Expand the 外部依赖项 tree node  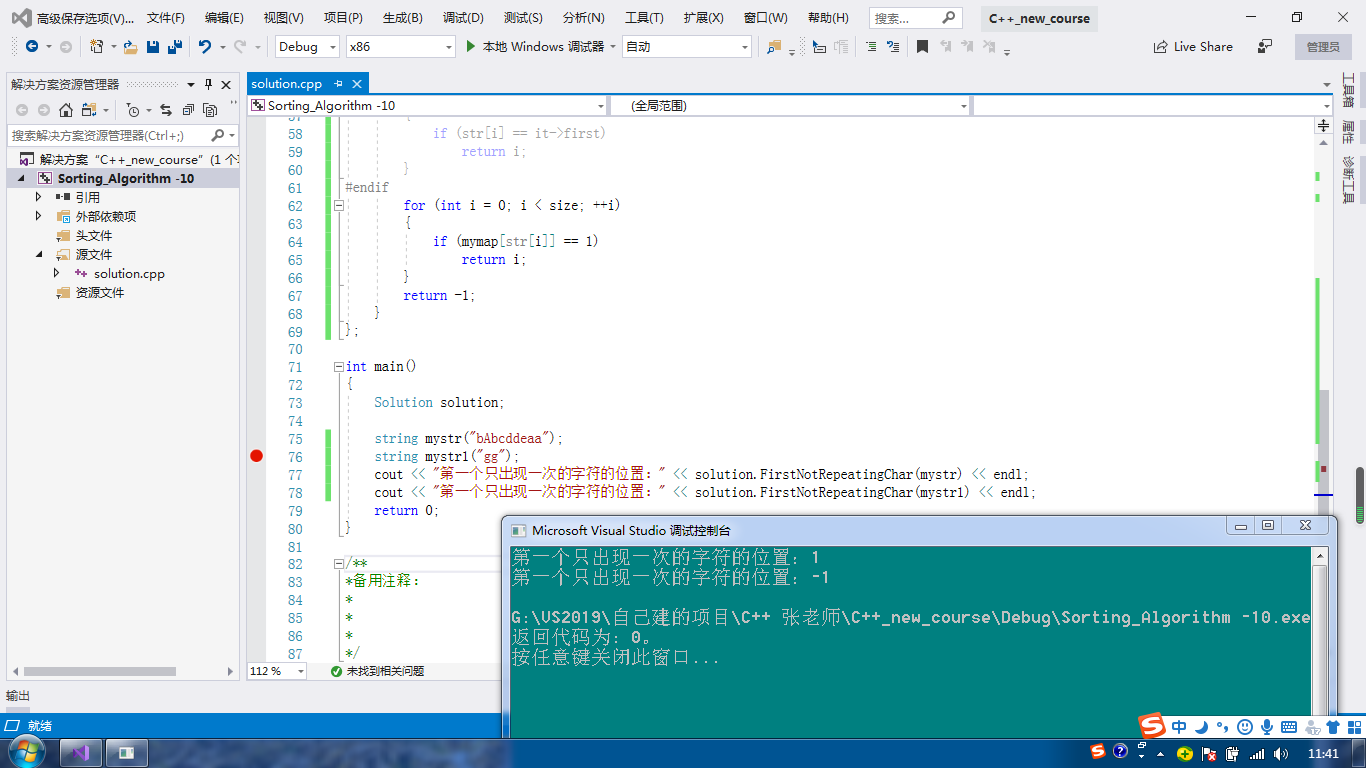click(39, 216)
